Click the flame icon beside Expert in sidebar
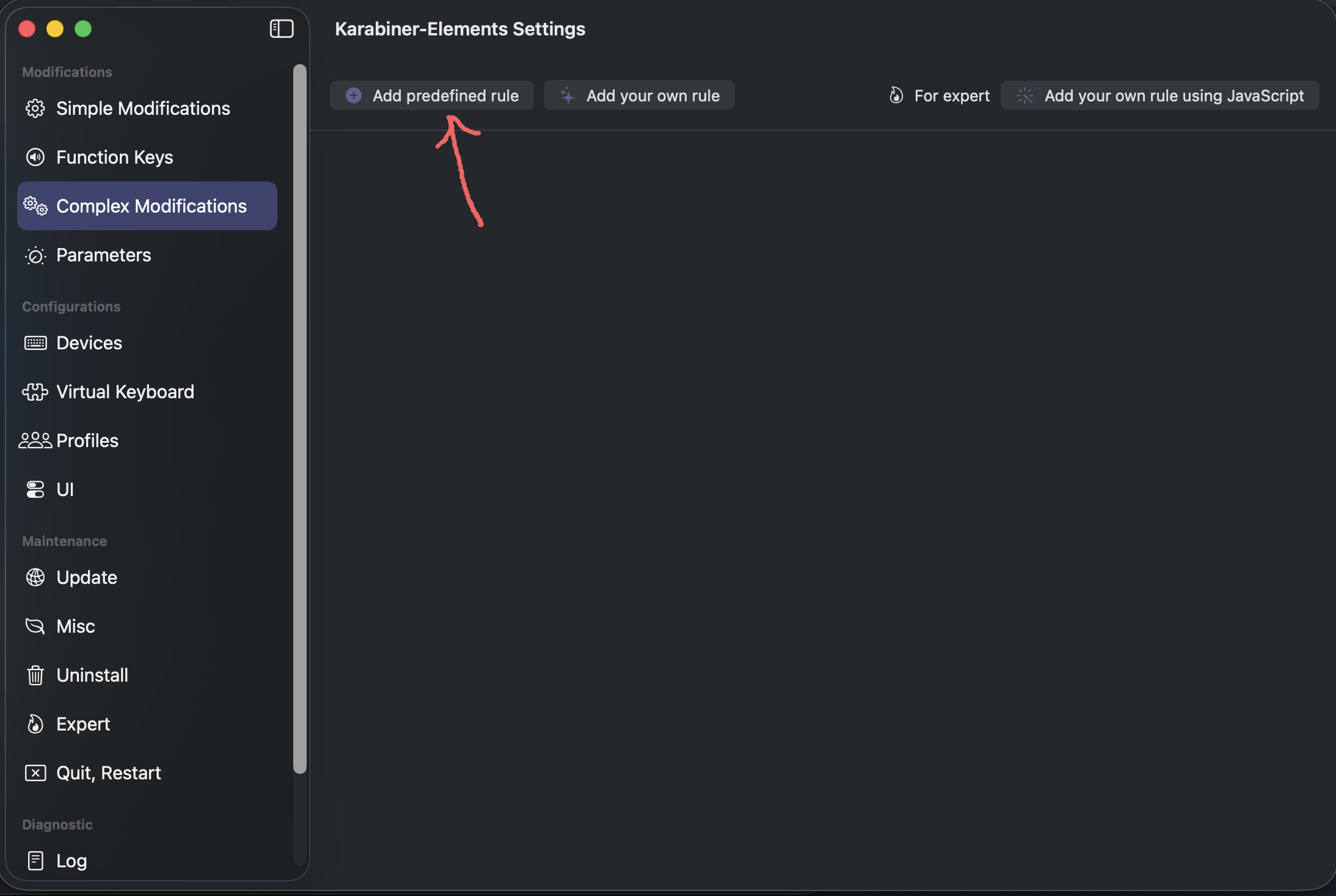This screenshot has height=896, width=1336. tap(35, 724)
